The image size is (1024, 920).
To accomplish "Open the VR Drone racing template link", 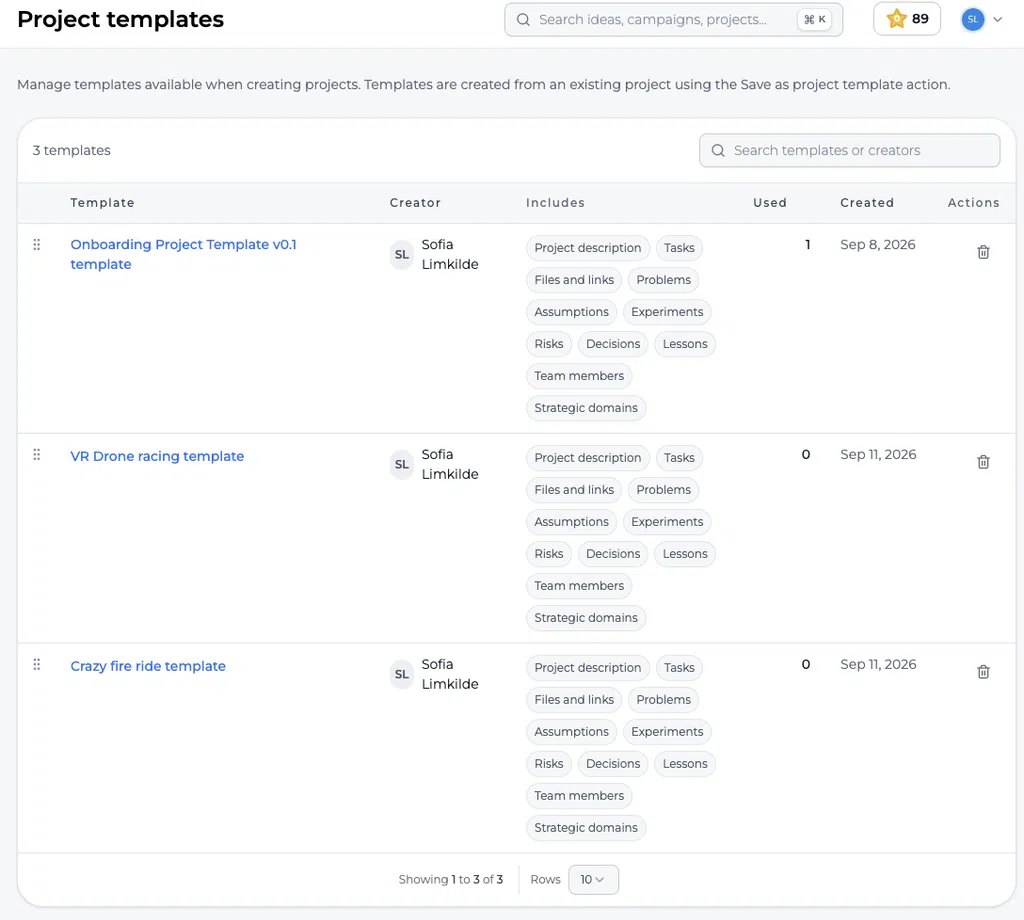I will (x=157, y=456).
